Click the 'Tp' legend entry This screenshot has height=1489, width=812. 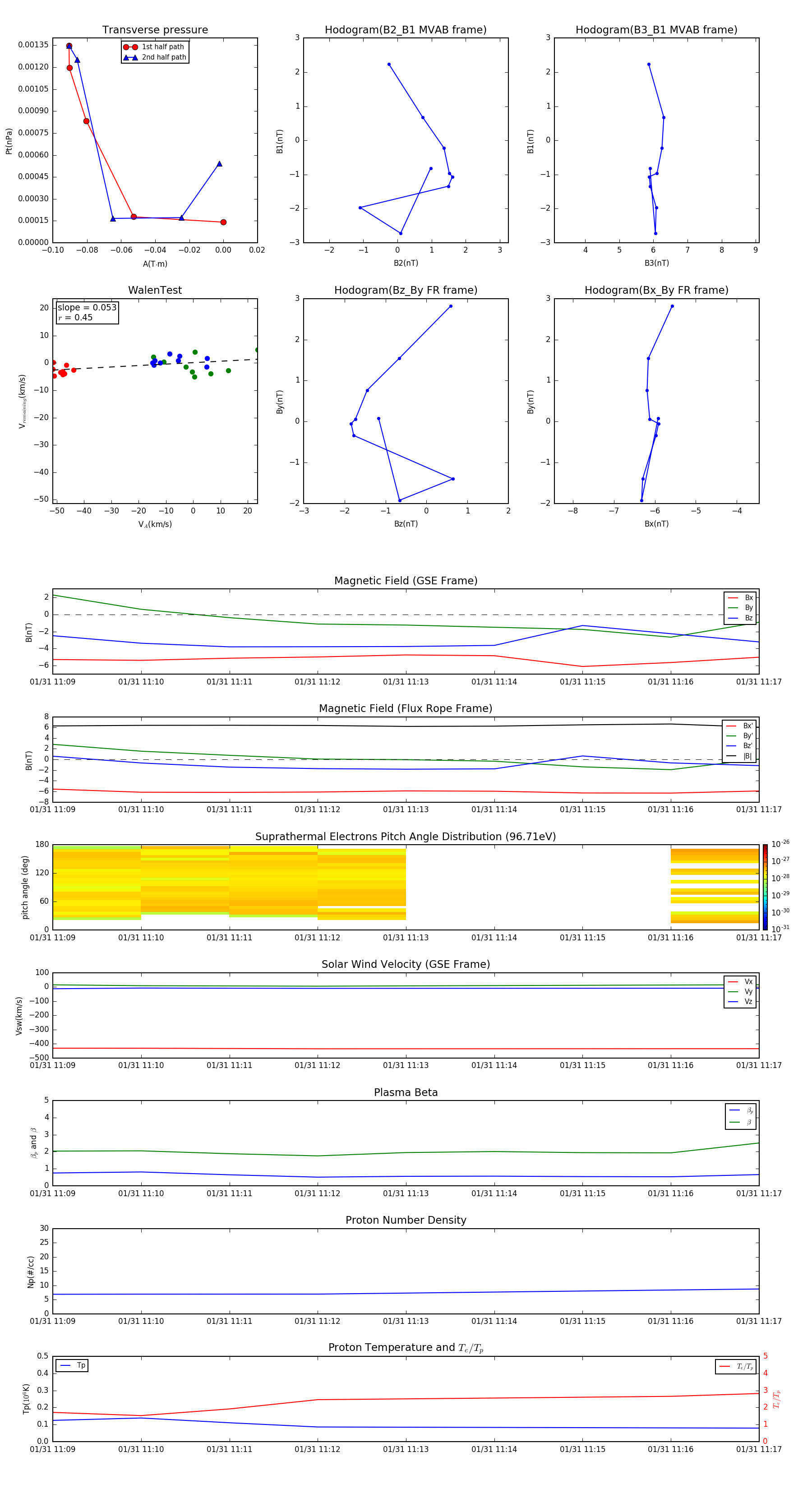(x=72, y=1365)
